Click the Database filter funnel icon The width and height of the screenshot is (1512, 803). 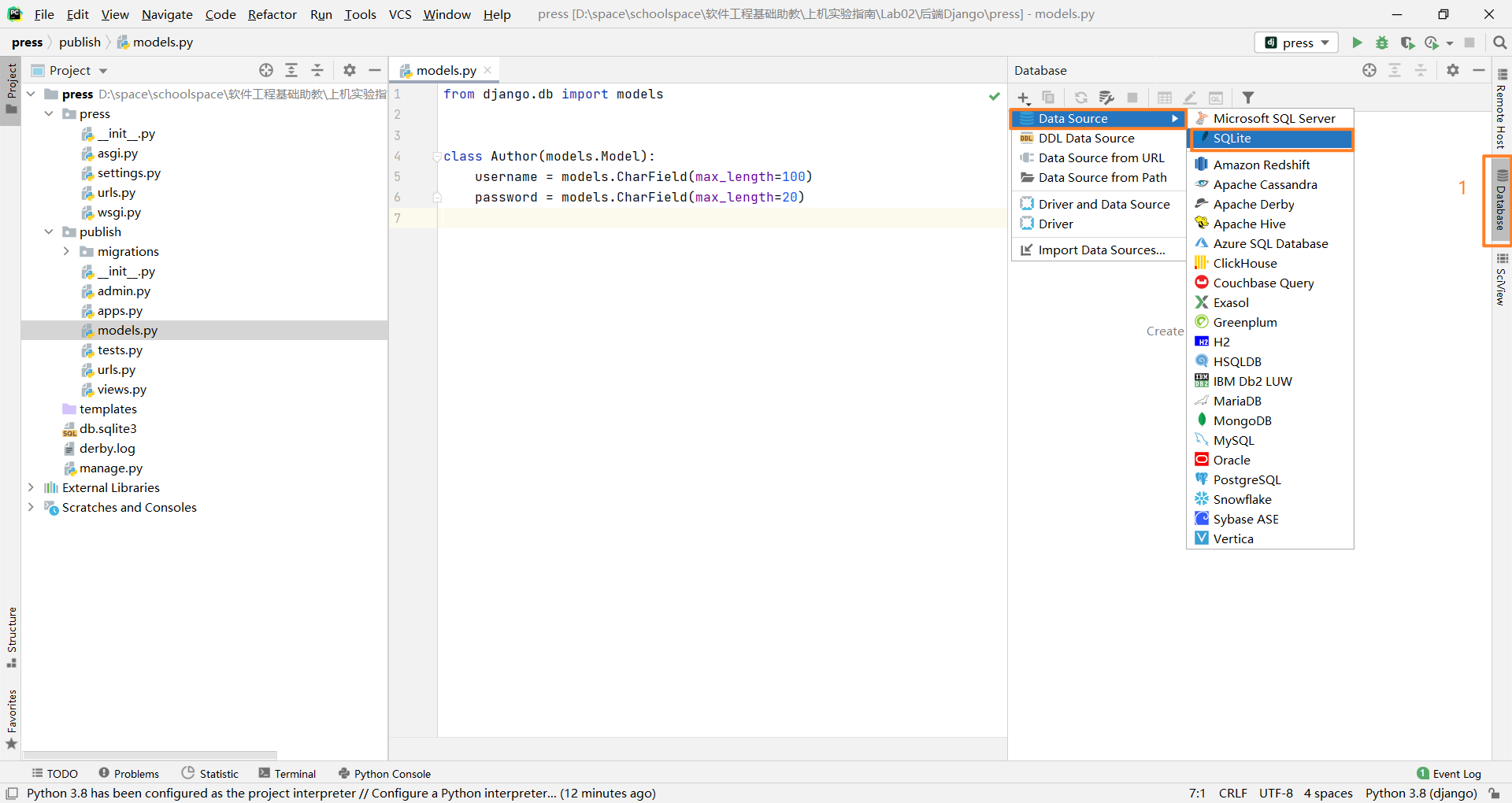point(1248,98)
